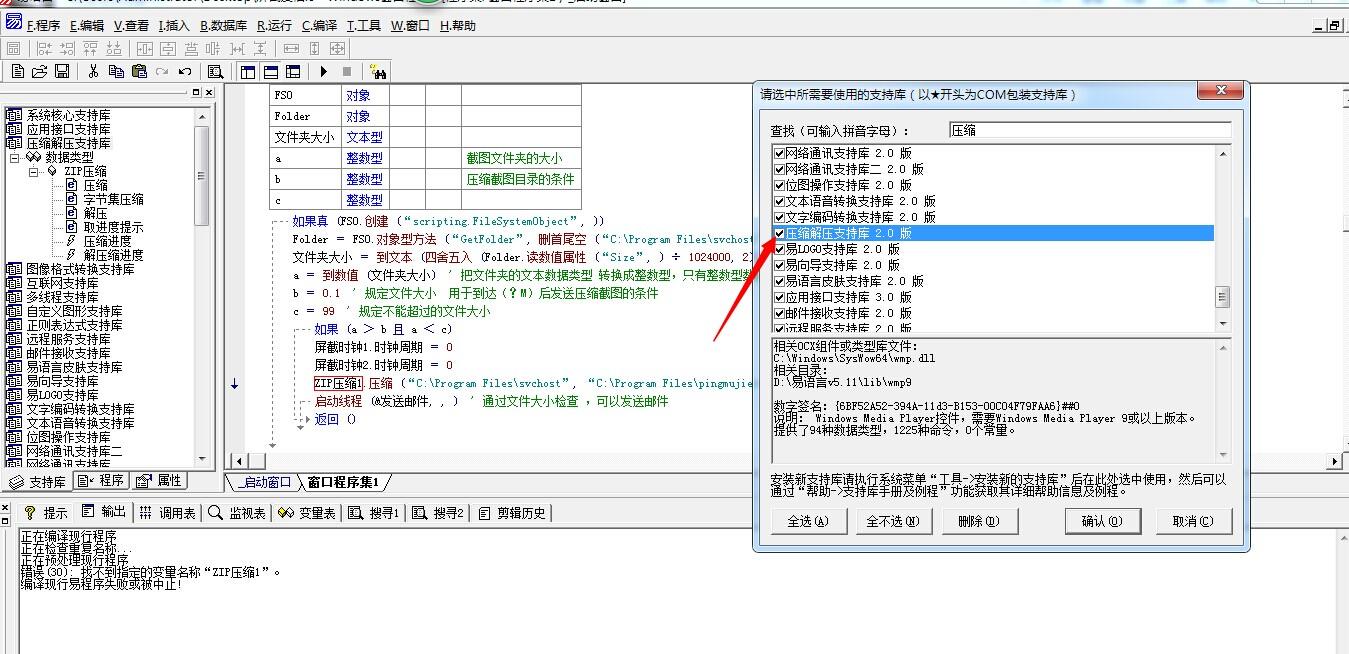Switch to the _启动窗口 editor tab
This screenshot has width=1349, height=654.
tap(266, 482)
